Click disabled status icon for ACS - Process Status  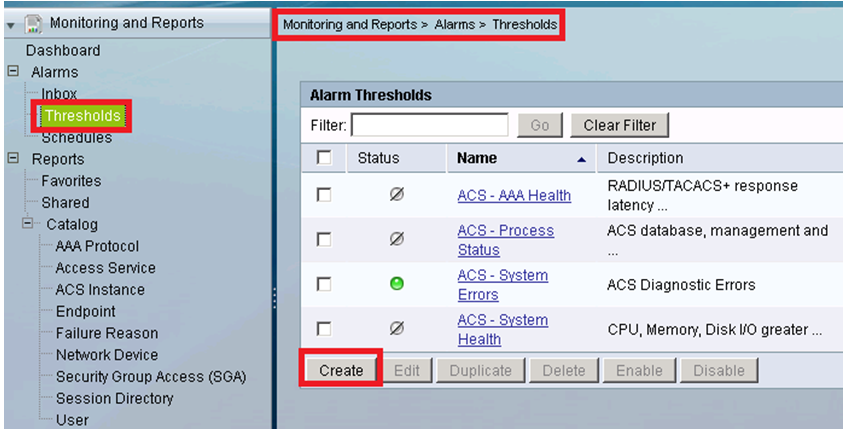click(x=397, y=238)
